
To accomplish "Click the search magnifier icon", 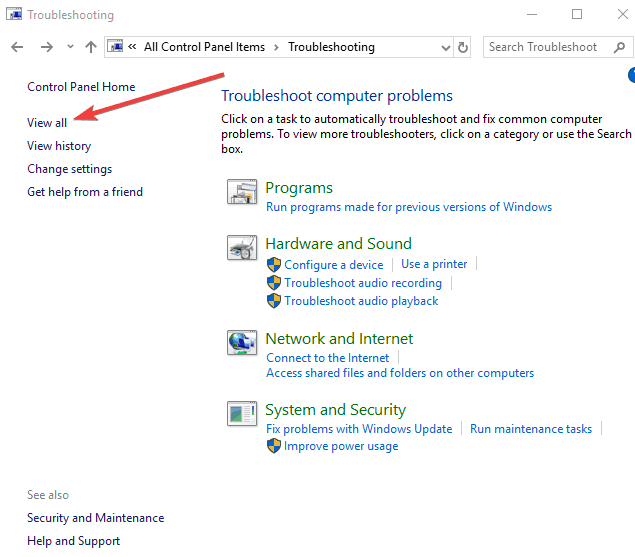I will tap(619, 47).
